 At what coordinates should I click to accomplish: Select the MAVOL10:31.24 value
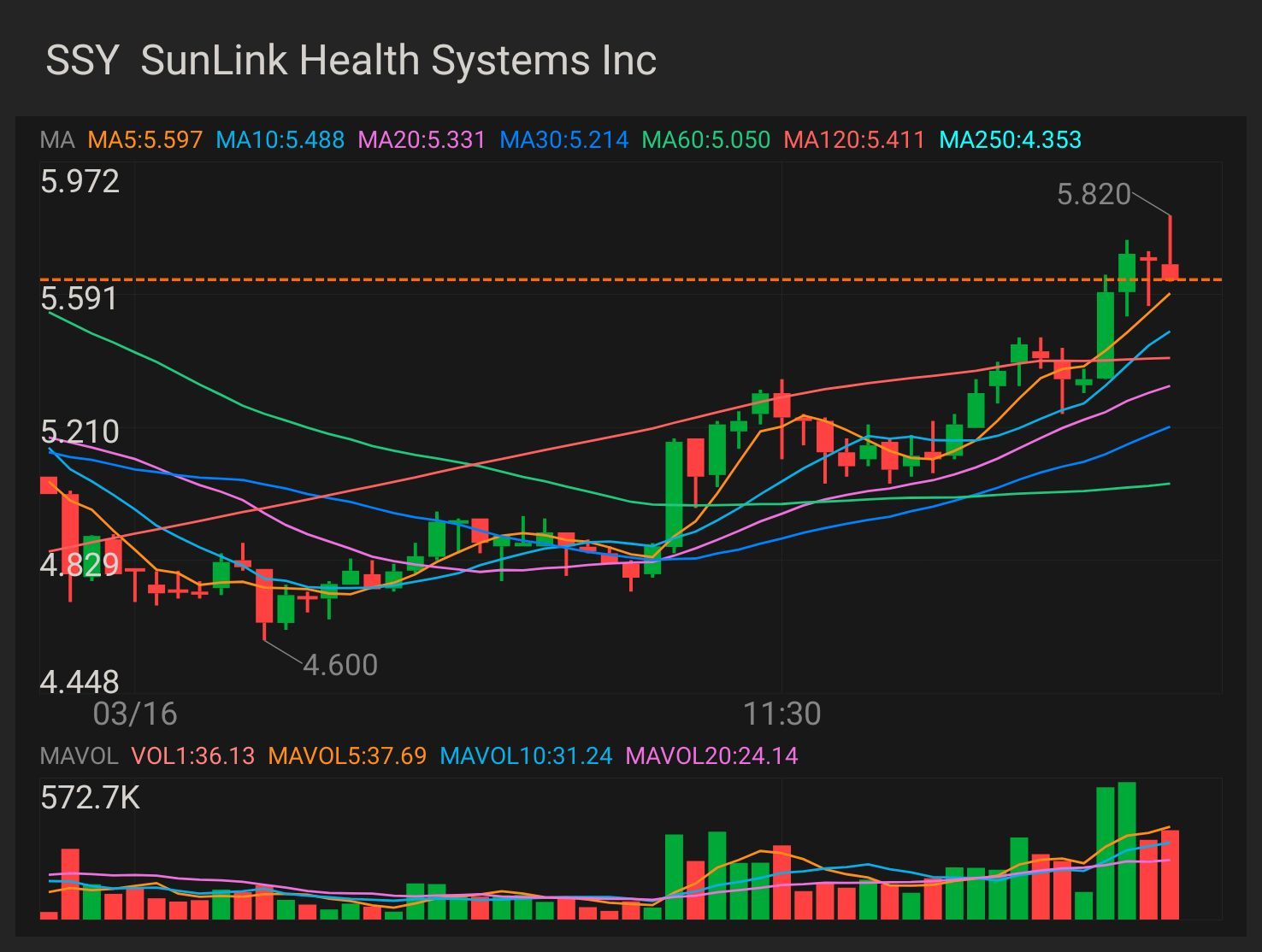point(526,756)
